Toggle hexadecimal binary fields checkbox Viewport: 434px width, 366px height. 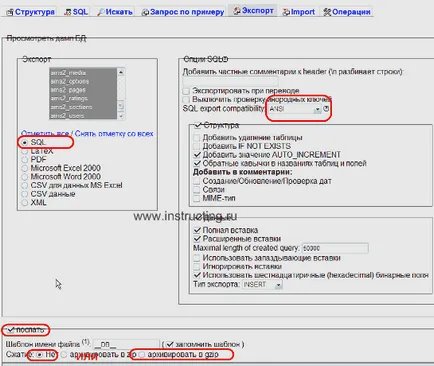(x=197, y=275)
